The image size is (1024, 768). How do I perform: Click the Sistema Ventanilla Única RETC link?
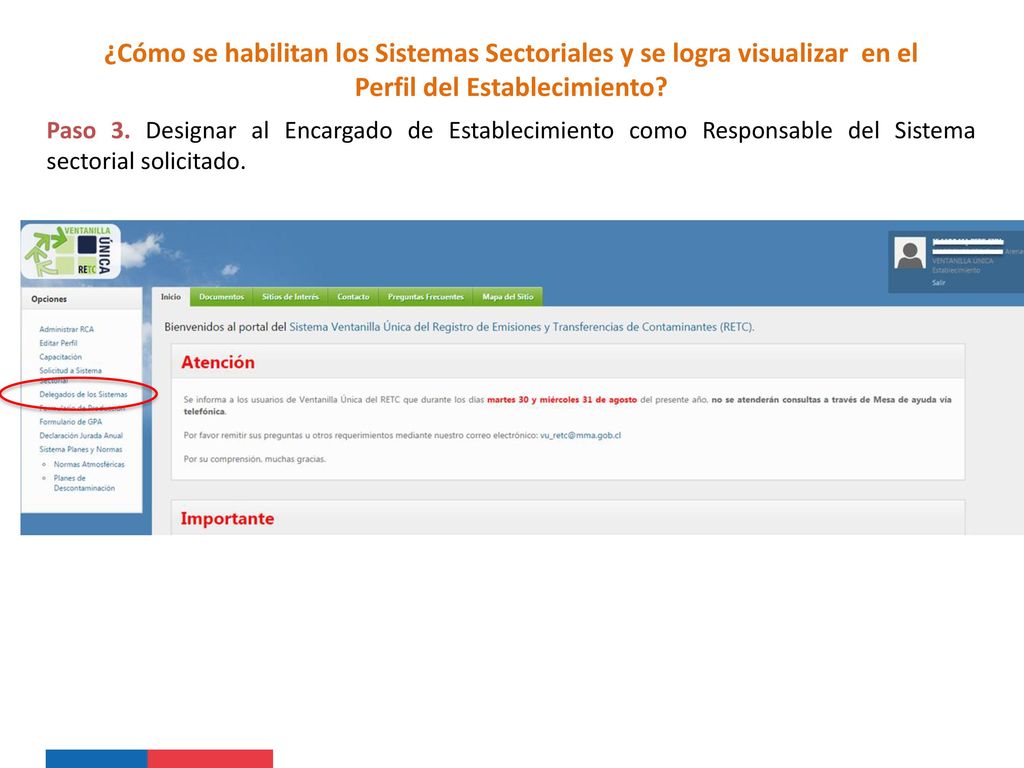click(522, 327)
